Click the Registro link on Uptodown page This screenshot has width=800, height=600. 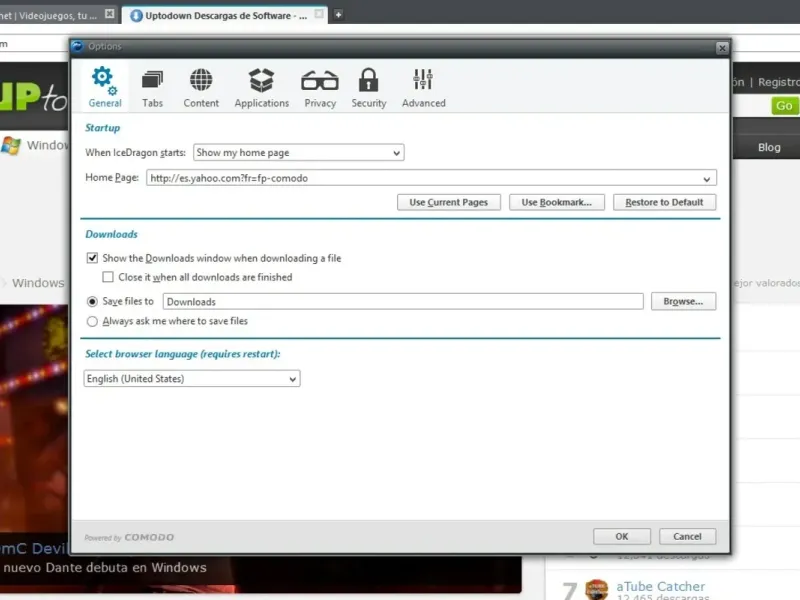(779, 82)
